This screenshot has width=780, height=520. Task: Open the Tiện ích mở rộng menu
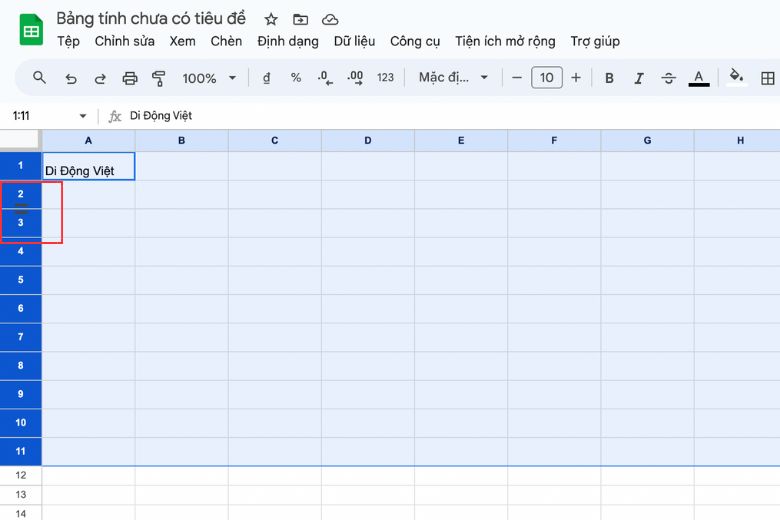(505, 41)
